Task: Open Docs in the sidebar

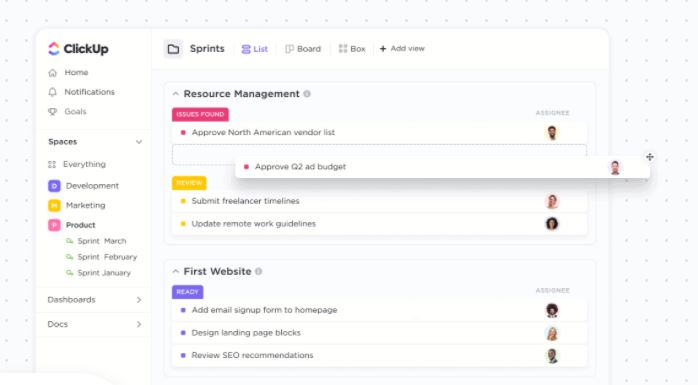Action: [x=57, y=324]
